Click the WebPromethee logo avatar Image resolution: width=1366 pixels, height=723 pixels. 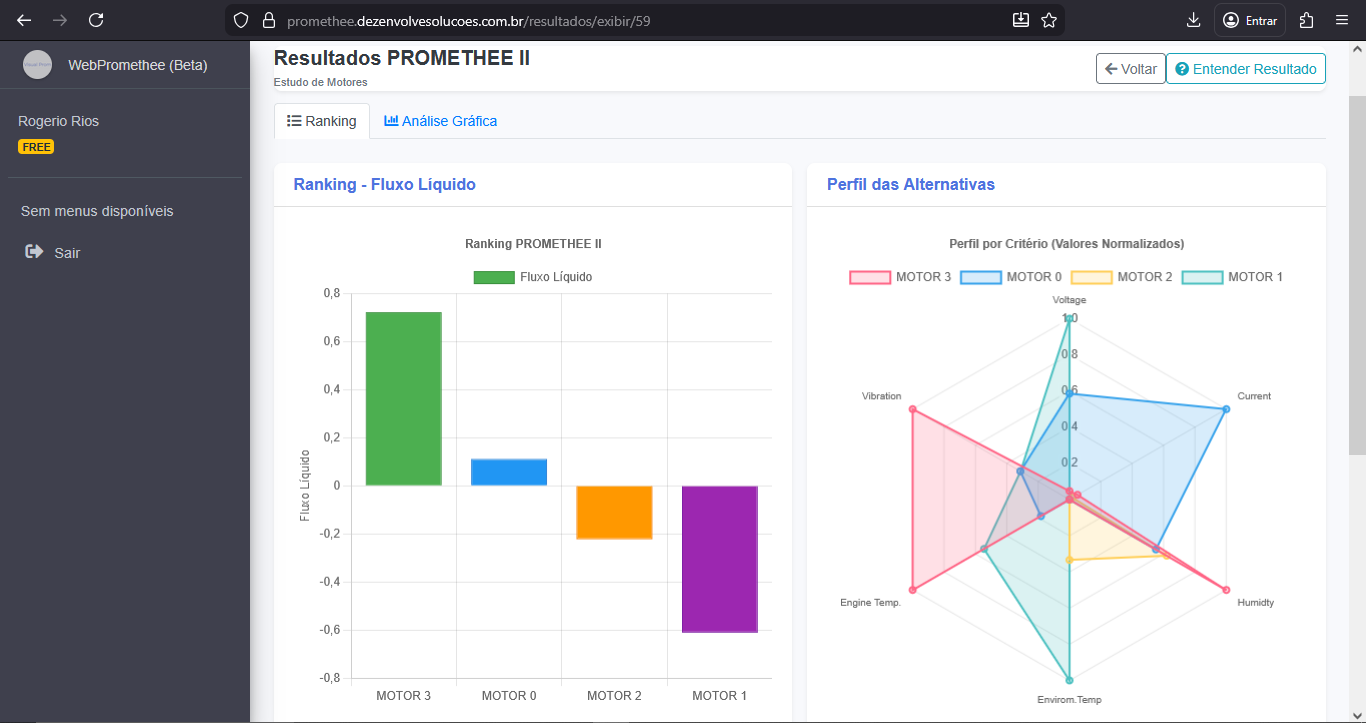[x=37, y=65]
